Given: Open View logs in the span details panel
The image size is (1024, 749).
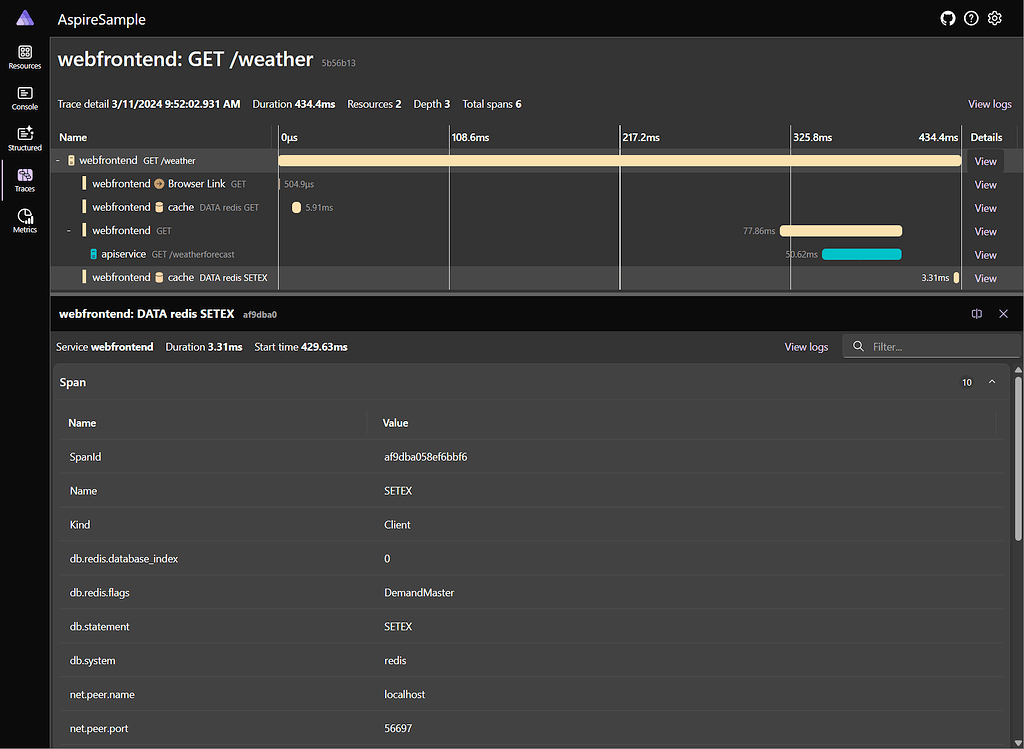Looking at the screenshot, I should (x=806, y=346).
